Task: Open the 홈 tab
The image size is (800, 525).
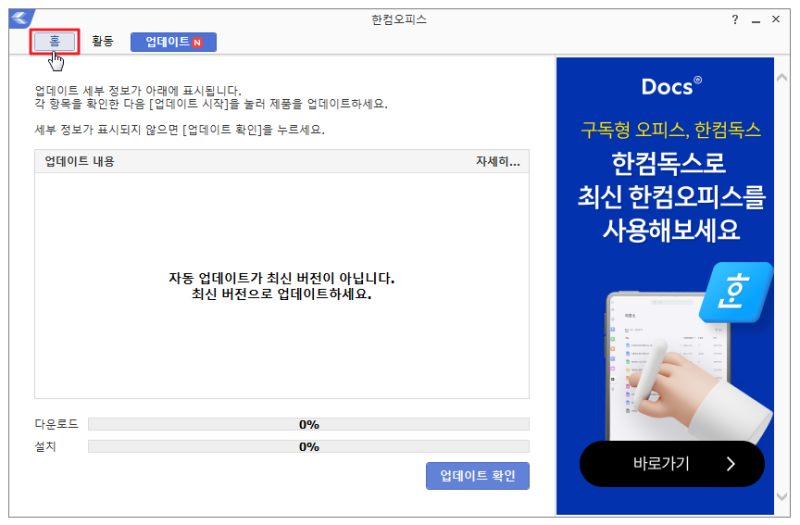Action: pyautogui.click(x=55, y=41)
